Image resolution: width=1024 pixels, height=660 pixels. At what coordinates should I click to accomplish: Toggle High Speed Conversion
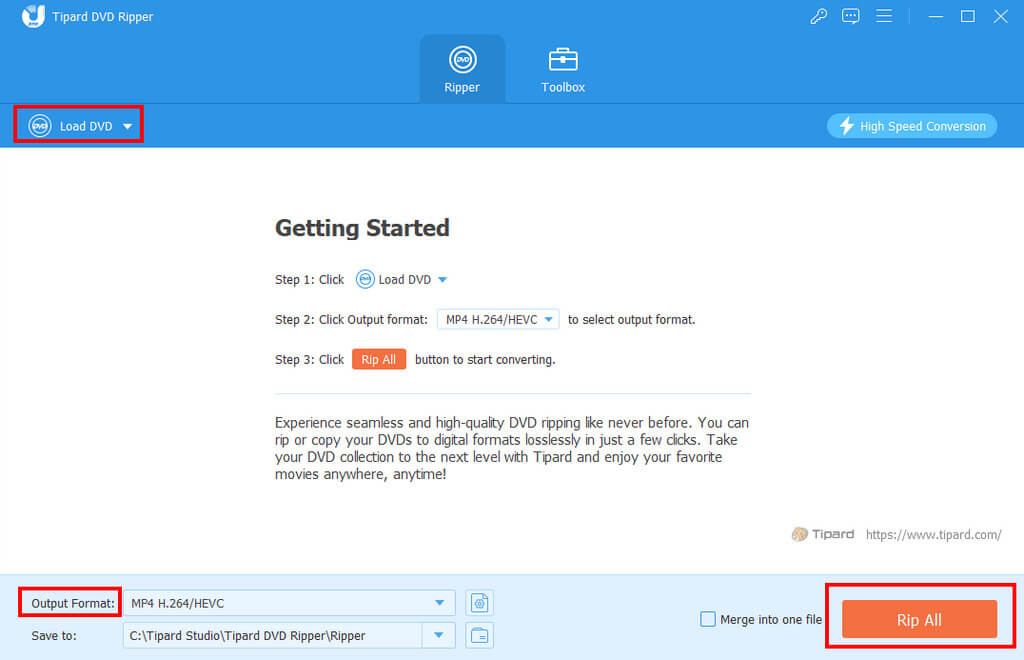pyautogui.click(x=912, y=126)
